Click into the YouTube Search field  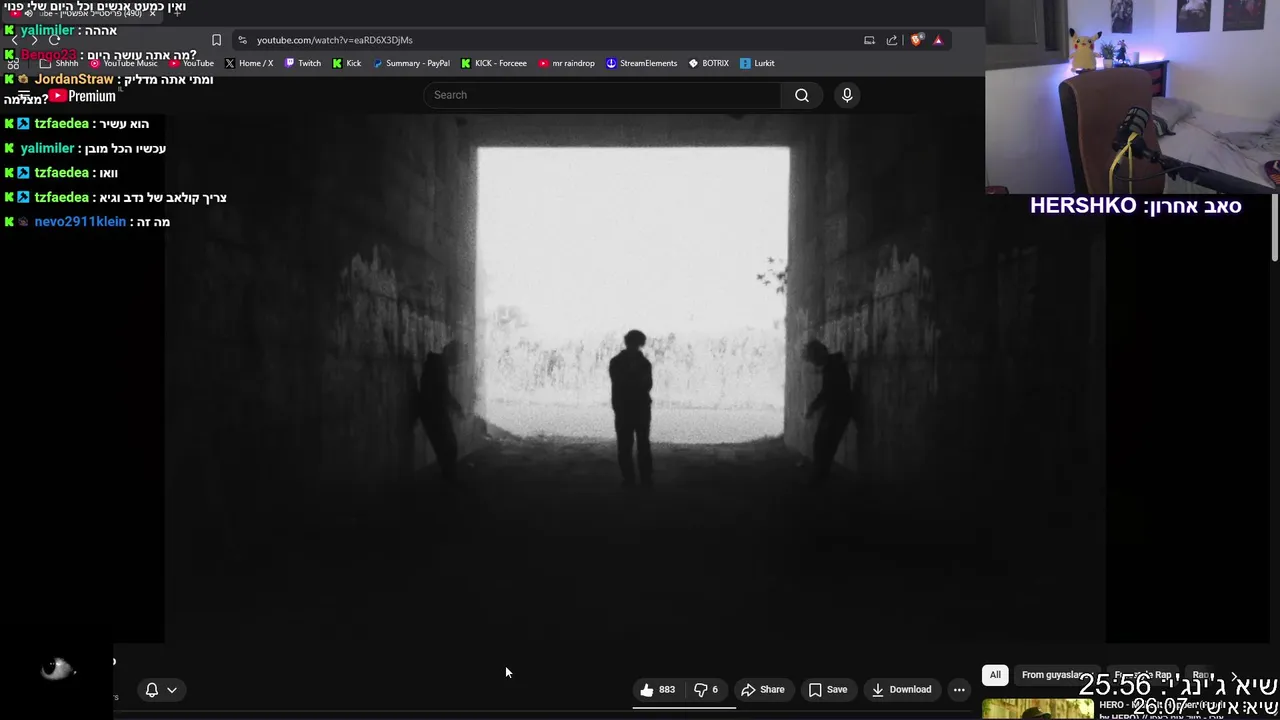coord(603,95)
